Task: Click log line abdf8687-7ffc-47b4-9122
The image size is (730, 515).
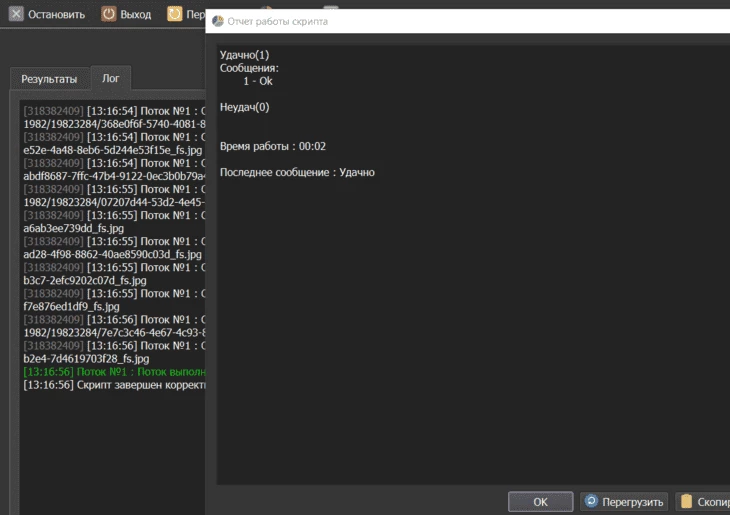Action: point(114,176)
